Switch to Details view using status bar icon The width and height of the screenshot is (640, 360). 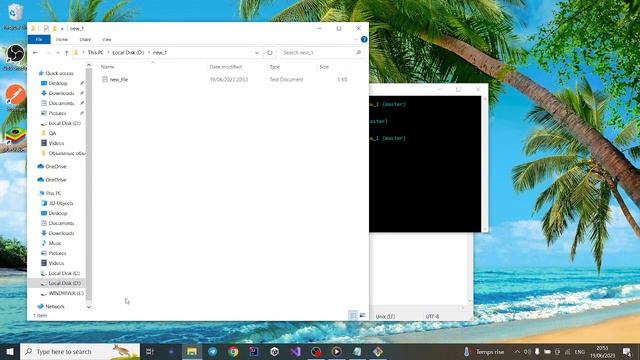353,316
